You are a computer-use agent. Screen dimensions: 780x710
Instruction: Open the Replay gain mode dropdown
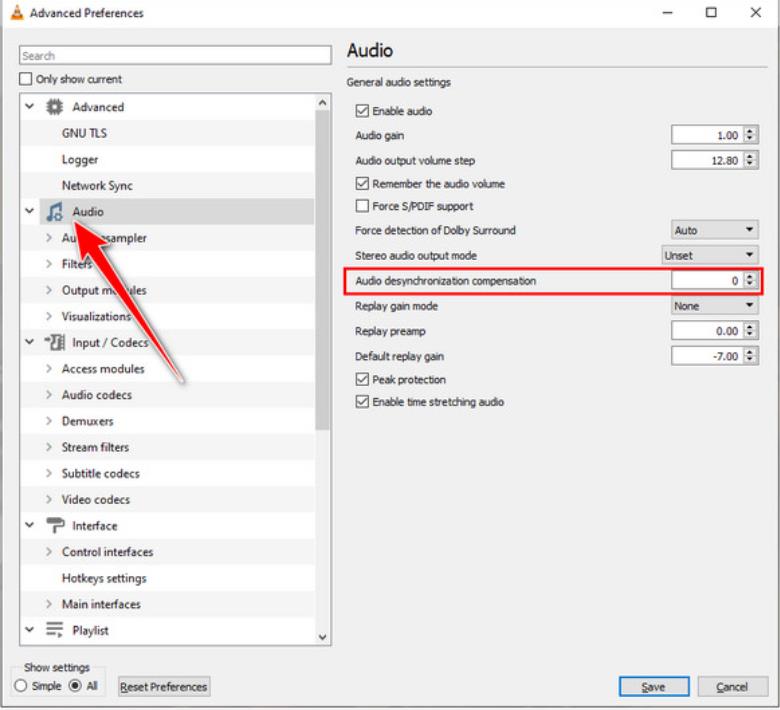point(714,305)
